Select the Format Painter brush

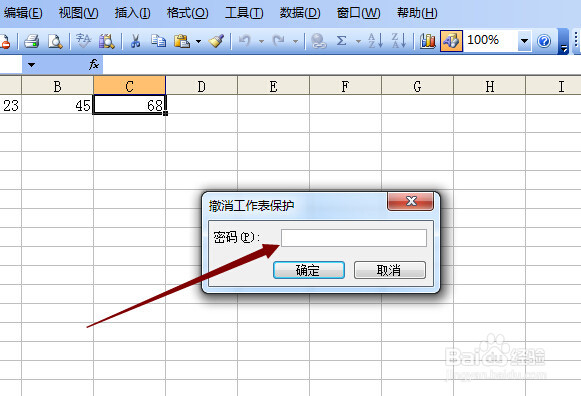[x=216, y=41]
